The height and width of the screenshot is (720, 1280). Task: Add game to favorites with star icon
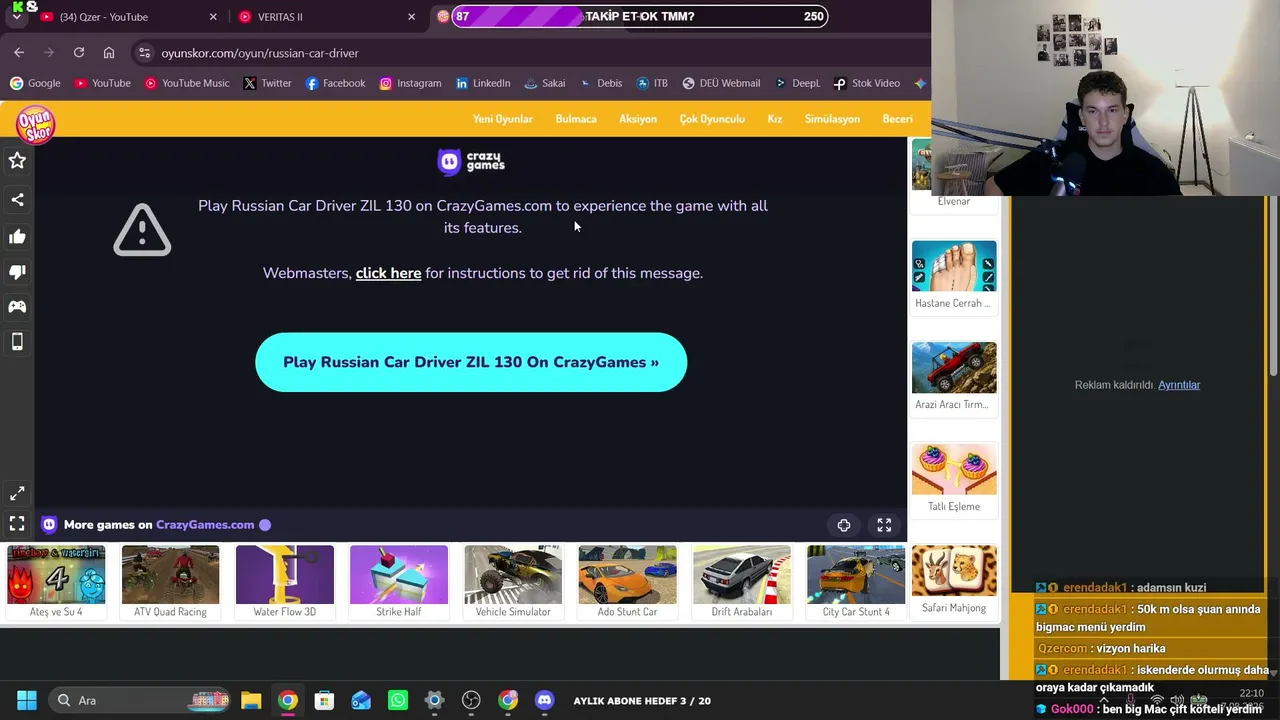17,161
